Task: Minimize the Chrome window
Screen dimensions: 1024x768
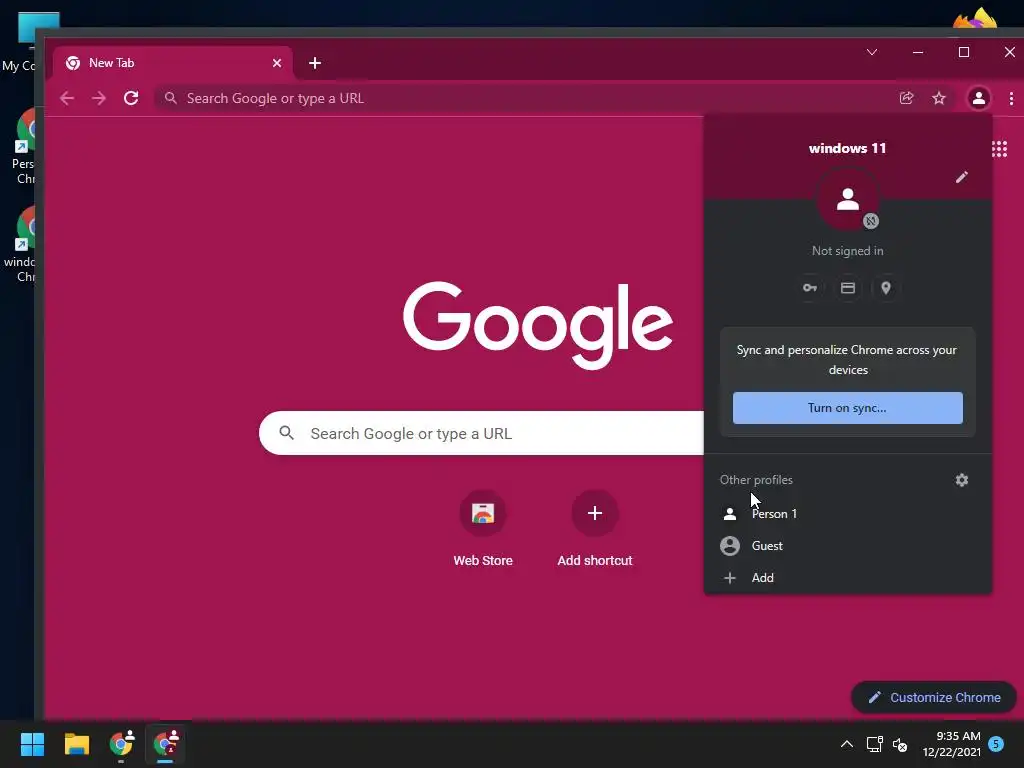Action: [918, 52]
